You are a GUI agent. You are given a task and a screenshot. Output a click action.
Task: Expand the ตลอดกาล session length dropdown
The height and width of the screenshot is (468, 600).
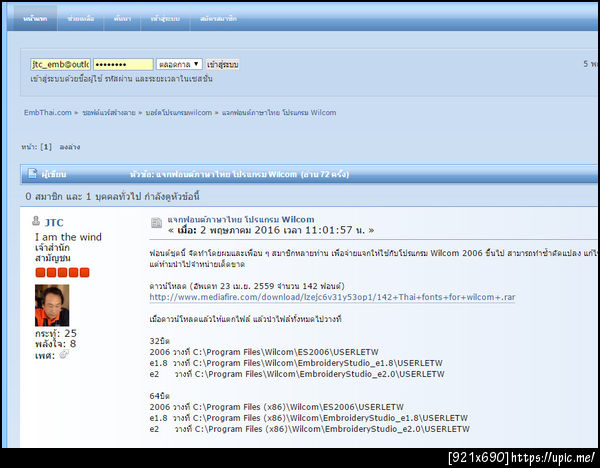[x=179, y=64]
